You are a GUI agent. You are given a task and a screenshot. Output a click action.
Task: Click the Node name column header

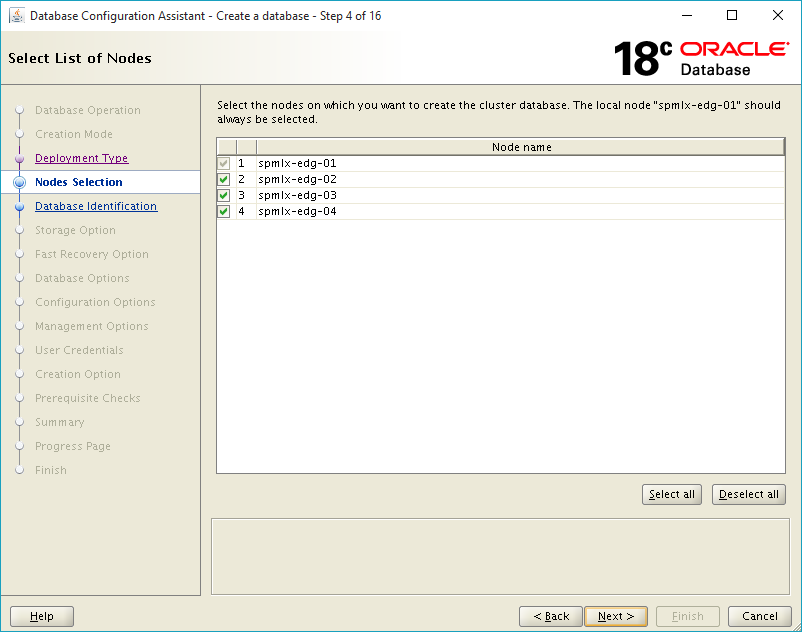(521, 147)
